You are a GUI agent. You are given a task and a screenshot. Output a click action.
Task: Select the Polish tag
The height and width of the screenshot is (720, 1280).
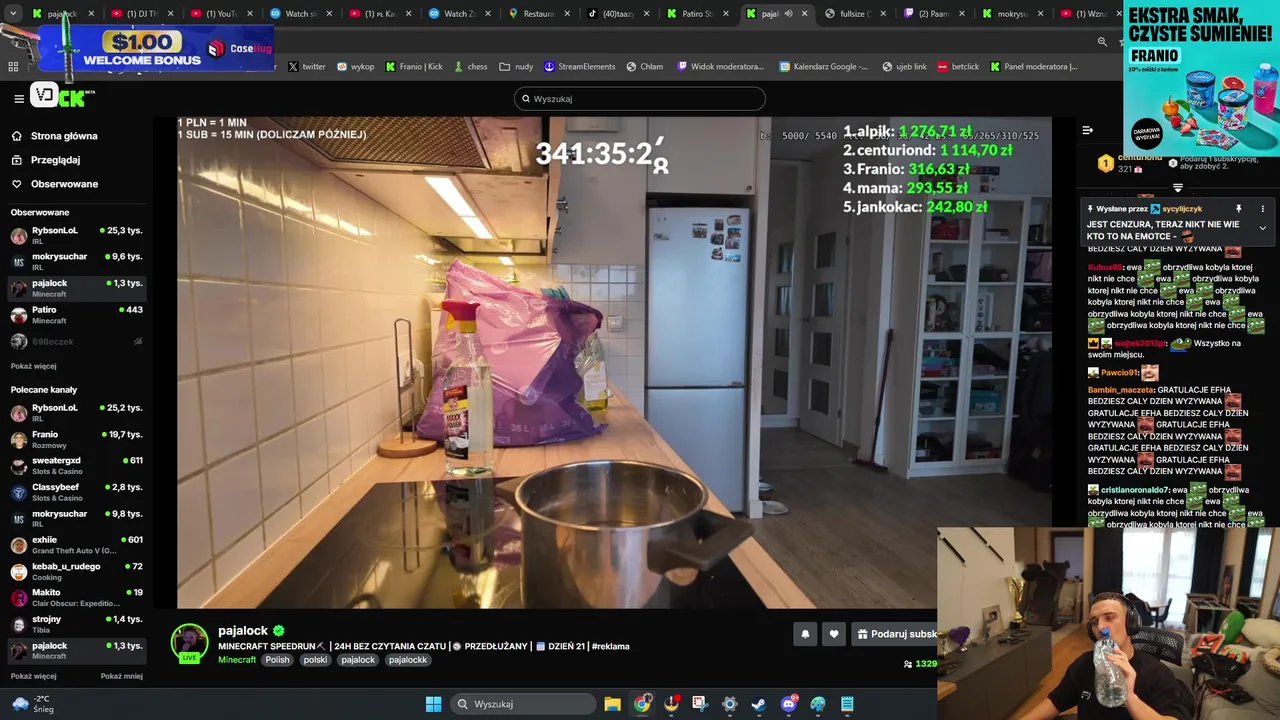277,660
